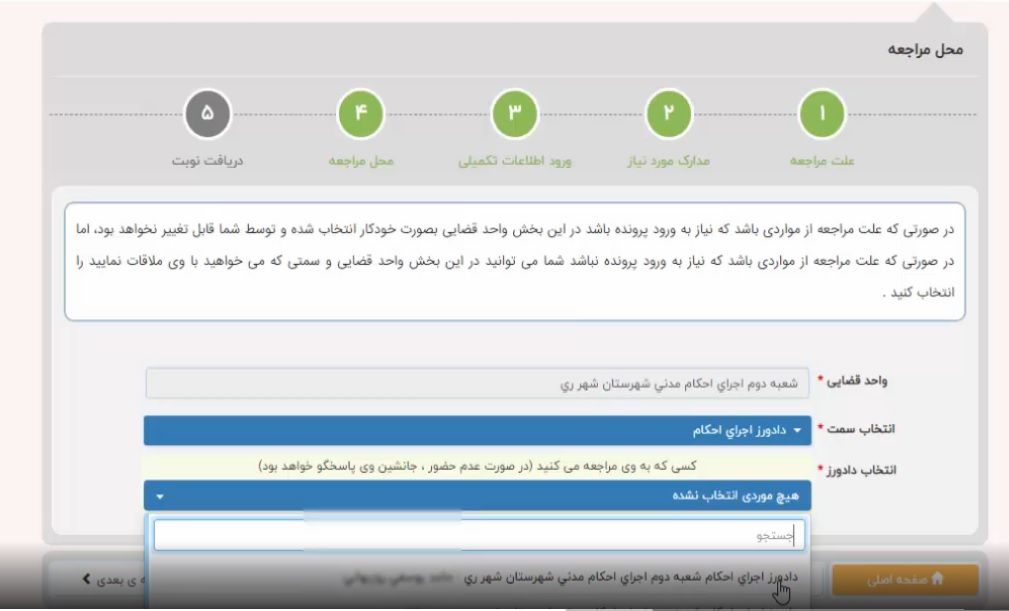Click the gray step 5 circle
This screenshot has width=1009, height=611.
point(207,114)
